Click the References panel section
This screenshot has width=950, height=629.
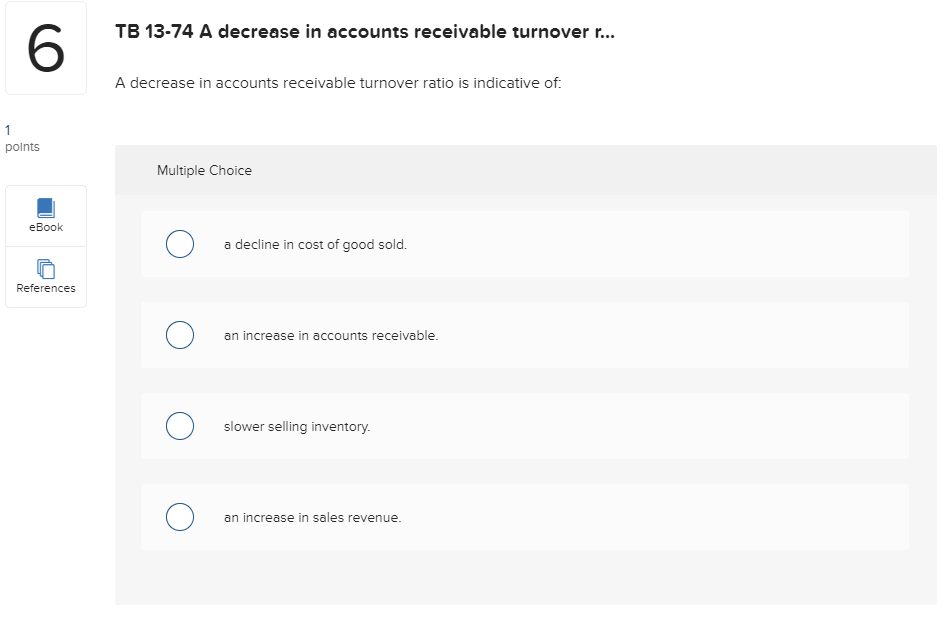45,276
